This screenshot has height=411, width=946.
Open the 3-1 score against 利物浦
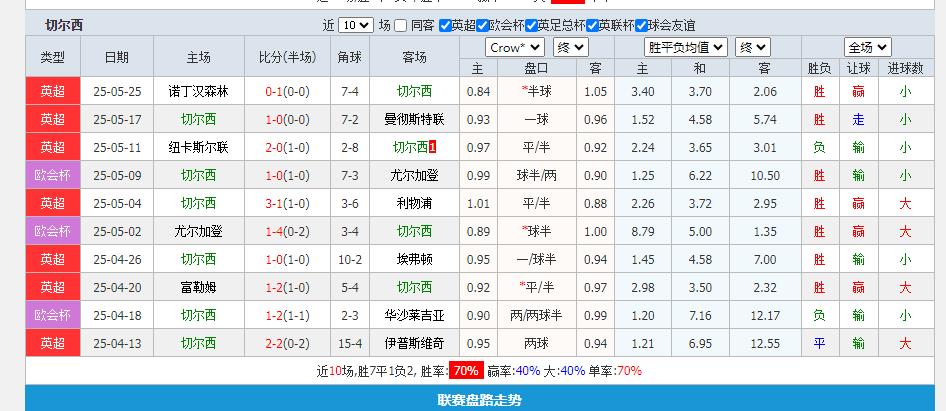(x=274, y=203)
